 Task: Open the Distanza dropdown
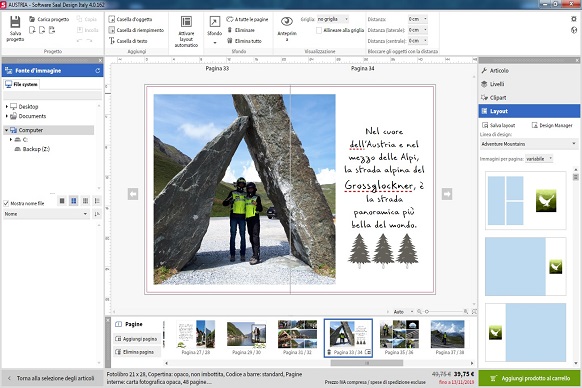click(x=418, y=19)
